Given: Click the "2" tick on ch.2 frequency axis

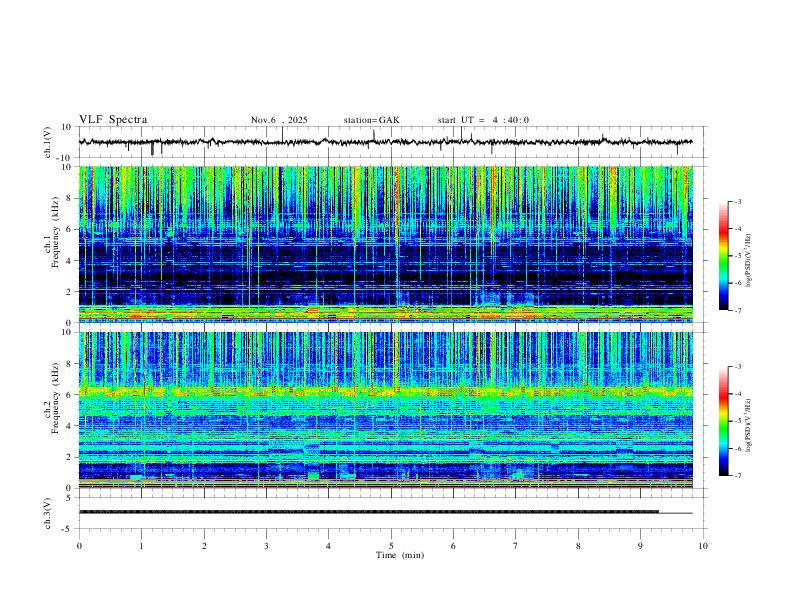Looking at the screenshot, I should pyautogui.click(x=69, y=457).
